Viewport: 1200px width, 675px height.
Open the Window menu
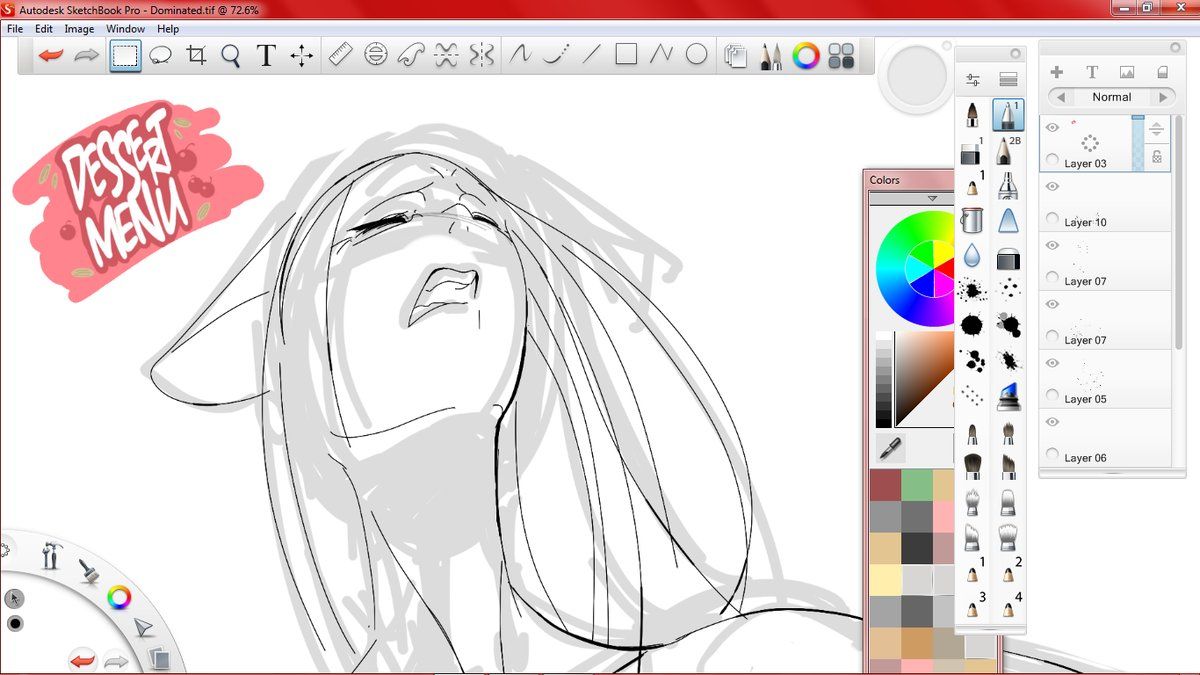125,29
